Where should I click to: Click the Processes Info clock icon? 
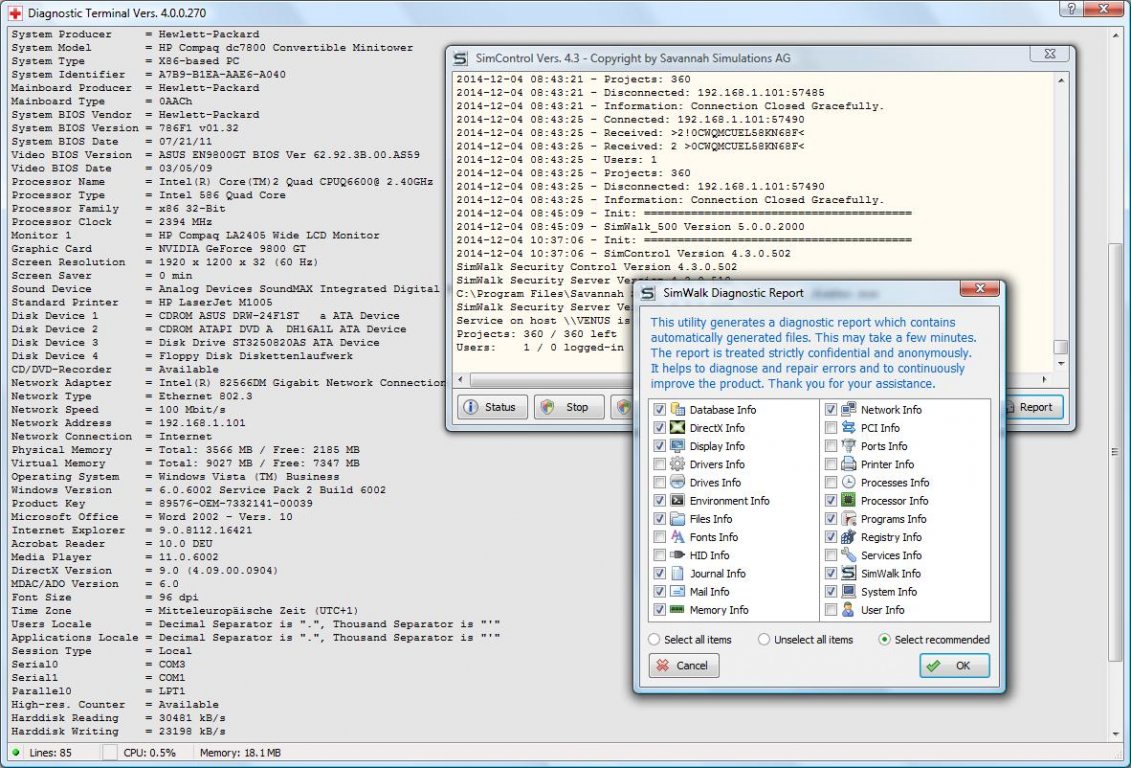click(x=849, y=482)
